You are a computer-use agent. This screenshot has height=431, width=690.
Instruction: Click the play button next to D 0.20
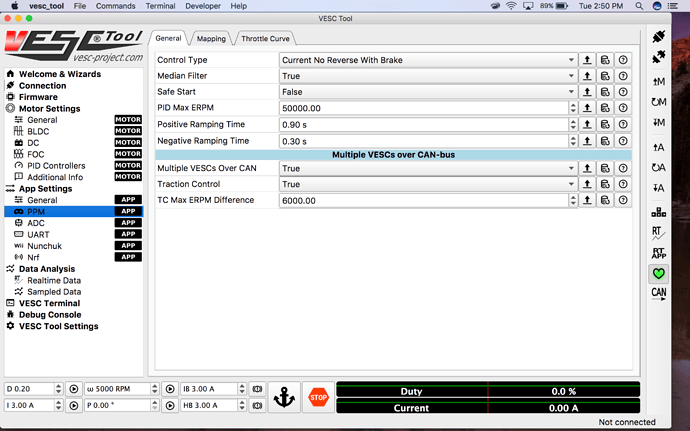(x=73, y=388)
